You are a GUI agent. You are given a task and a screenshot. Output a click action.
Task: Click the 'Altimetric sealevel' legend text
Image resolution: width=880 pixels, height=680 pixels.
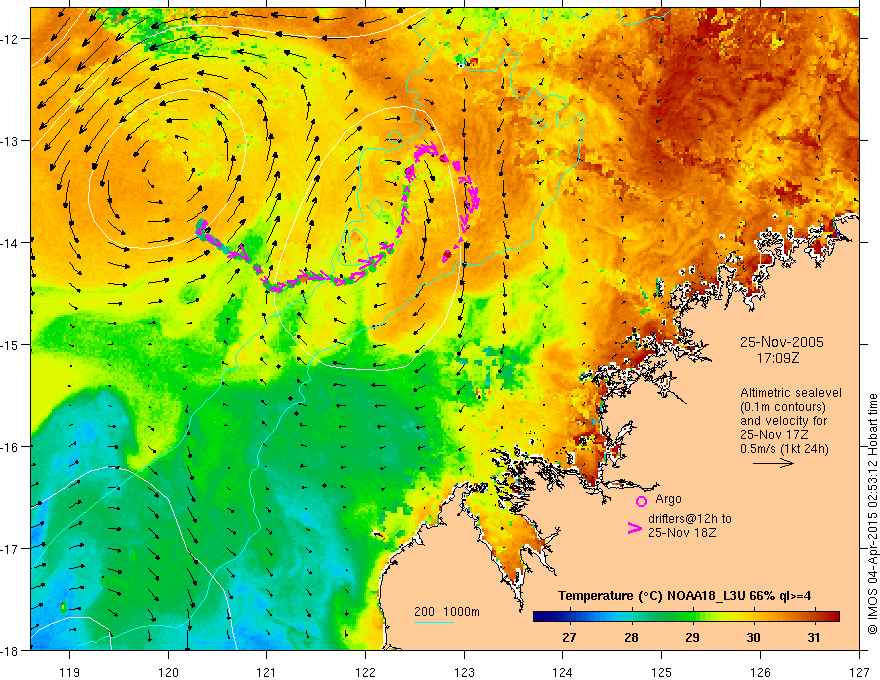click(x=791, y=393)
